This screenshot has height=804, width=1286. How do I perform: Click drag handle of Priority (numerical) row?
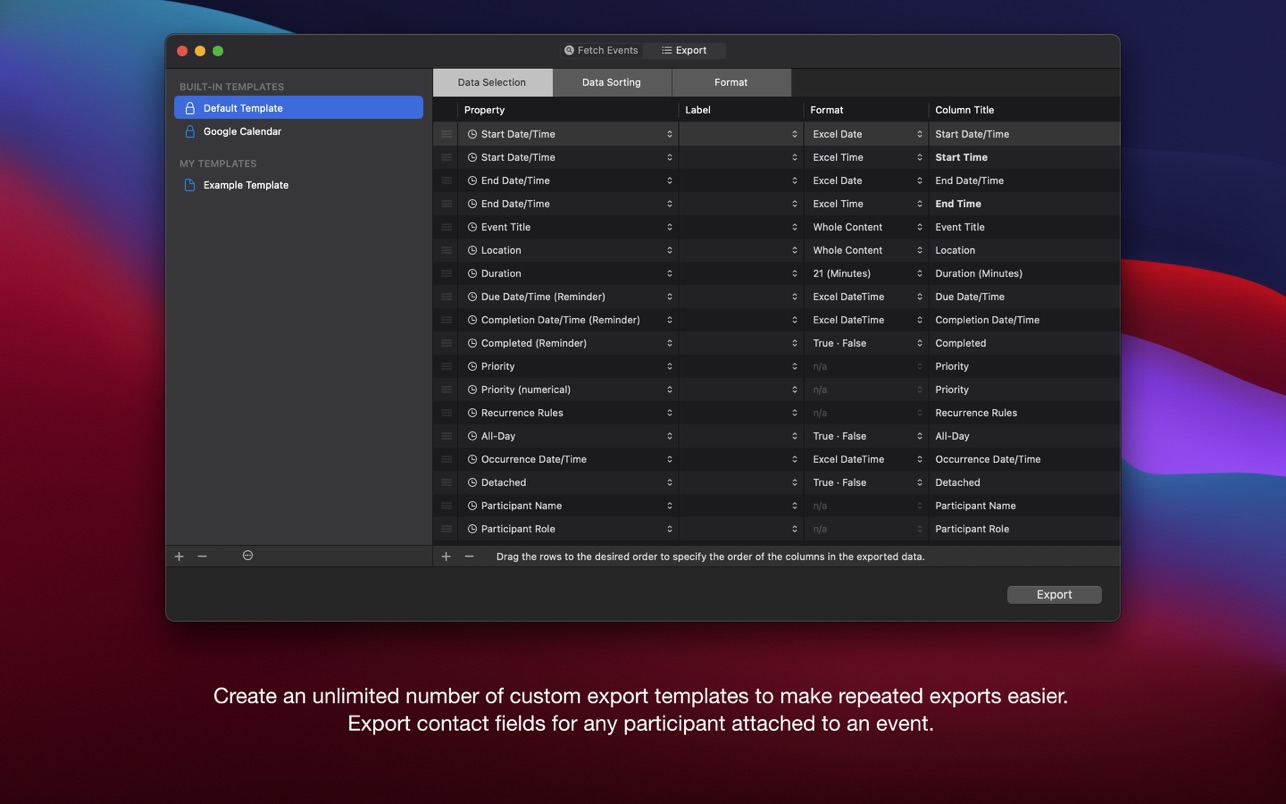446,390
